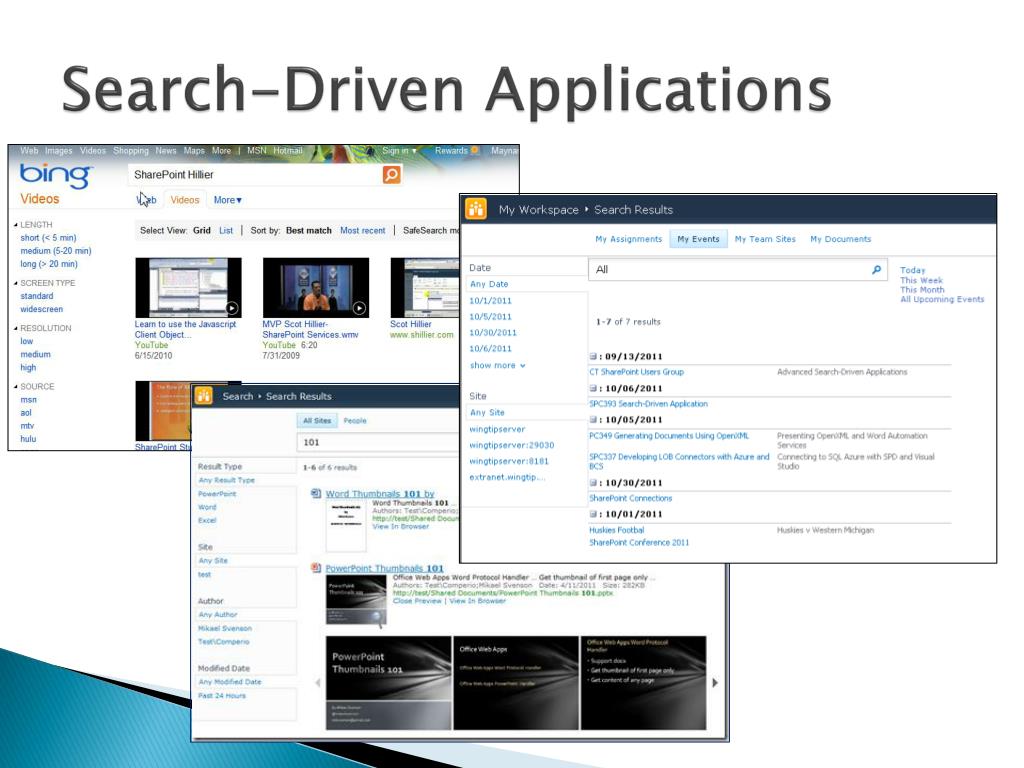Click the search field containing 101
1024x768 pixels.
pyautogui.click(x=379, y=442)
